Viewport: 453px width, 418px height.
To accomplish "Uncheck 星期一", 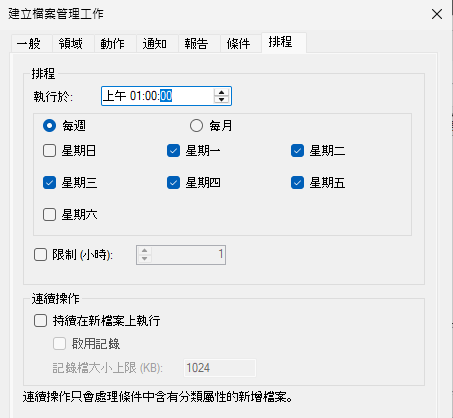I will pyautogui.click(x=173, y=151).
